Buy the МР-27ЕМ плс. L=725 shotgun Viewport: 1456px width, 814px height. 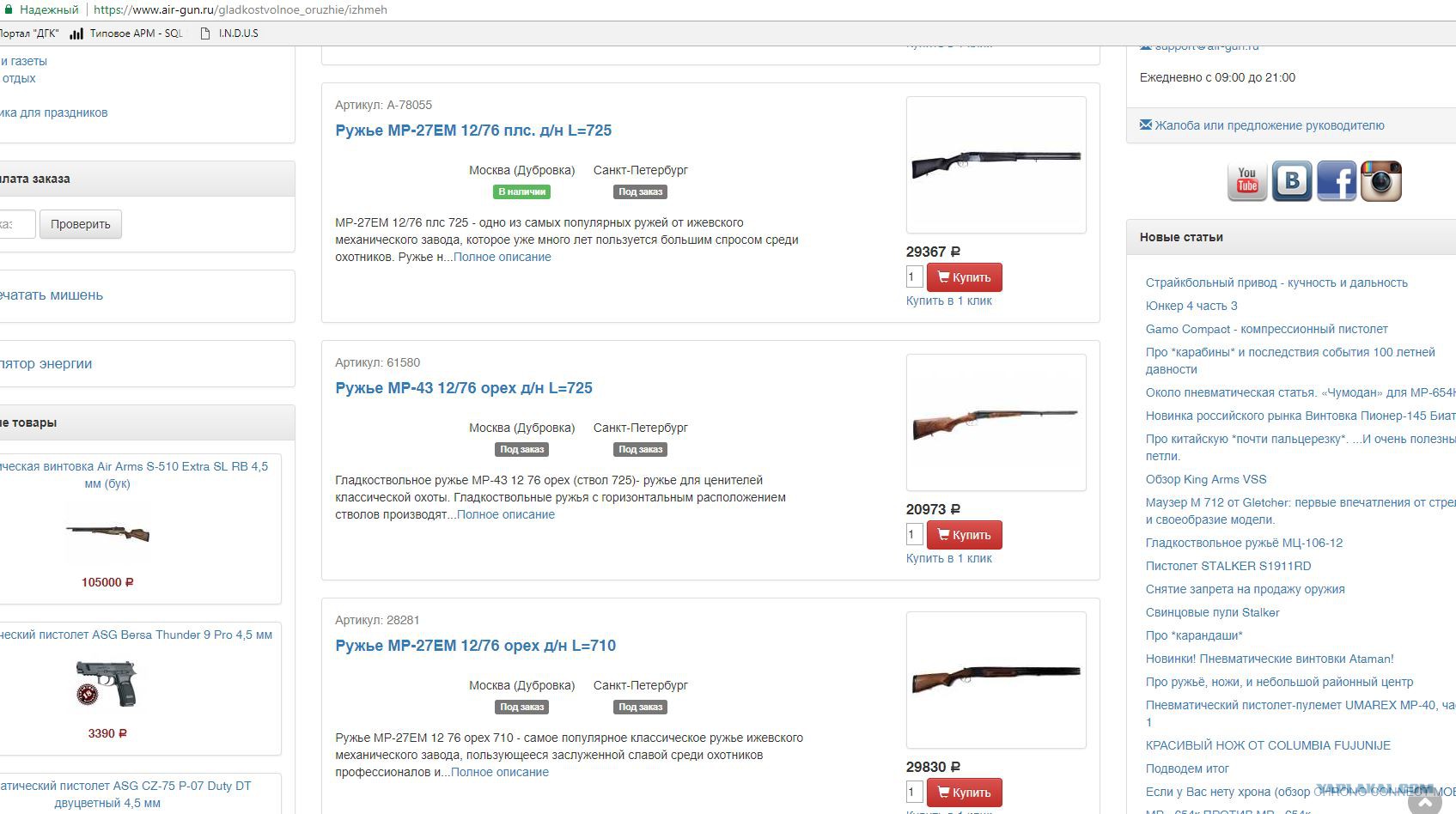pyautogui.click(x=965, y=277)
